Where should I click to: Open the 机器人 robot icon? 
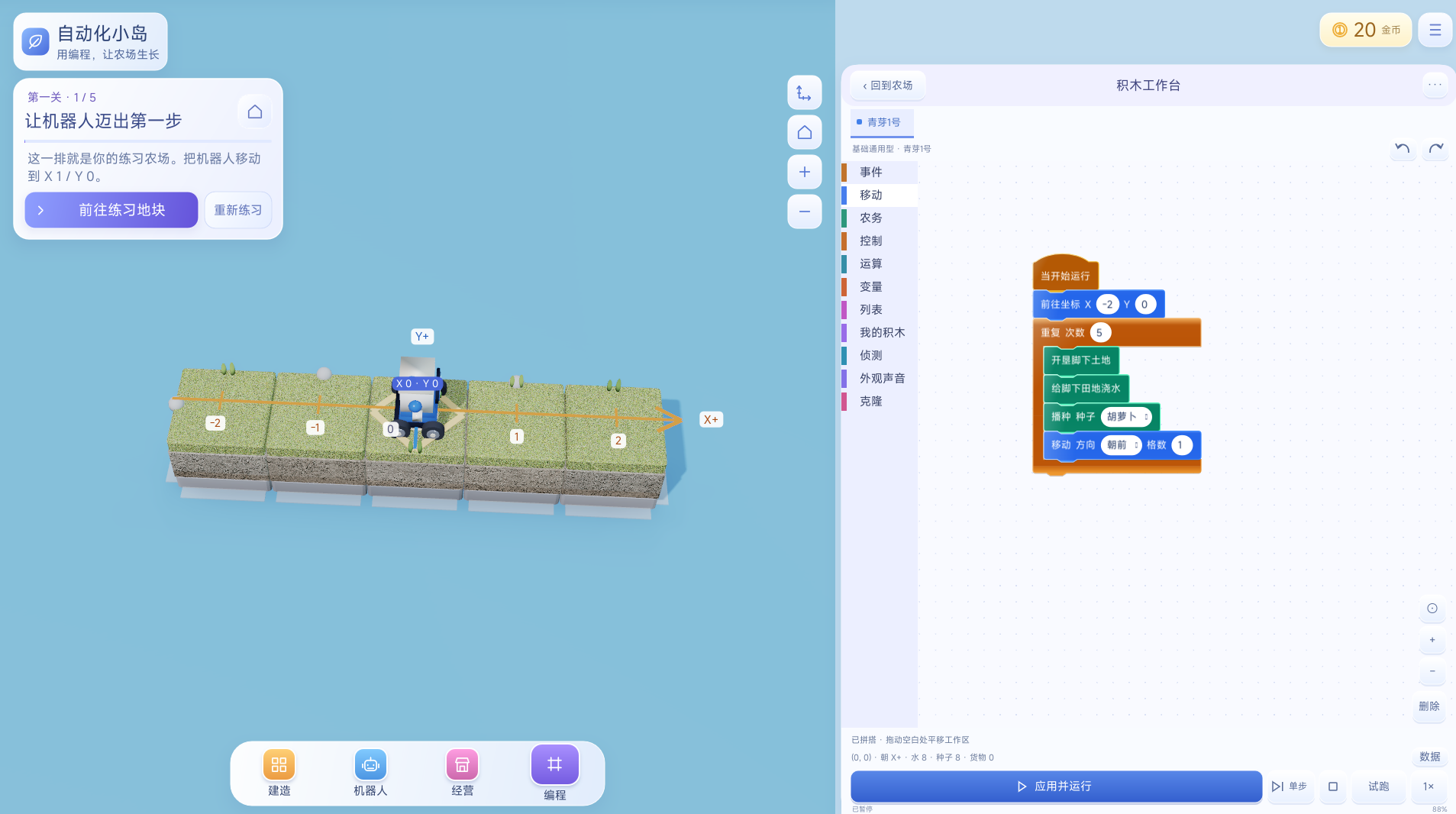[370, 764]
